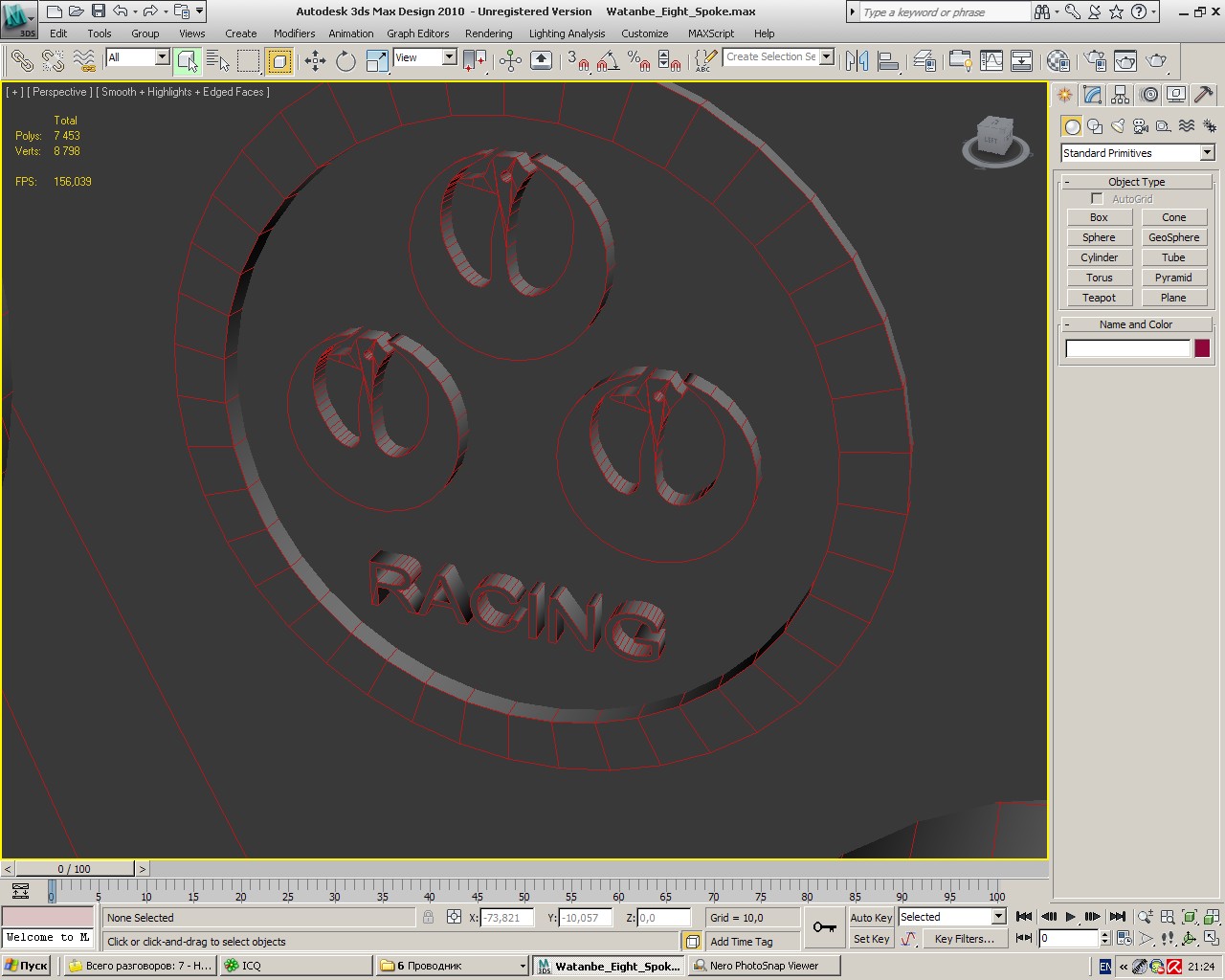Select the Lights creation category
The image size is (1225, 980).
(1118, 126)
